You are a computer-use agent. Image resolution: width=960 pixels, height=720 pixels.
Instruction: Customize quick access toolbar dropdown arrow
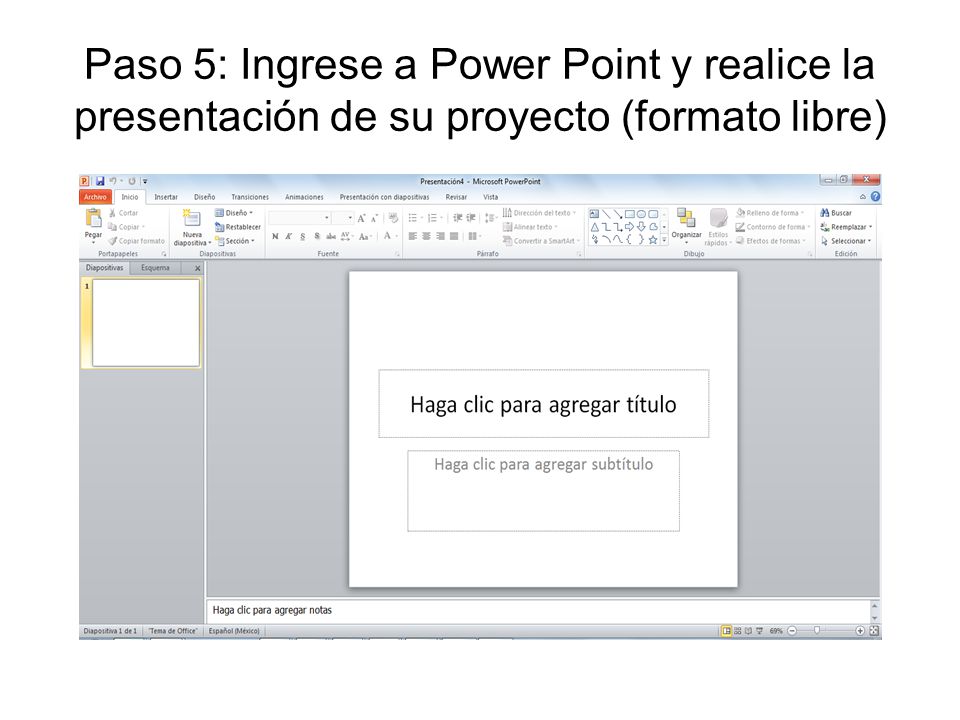point(145,181)
